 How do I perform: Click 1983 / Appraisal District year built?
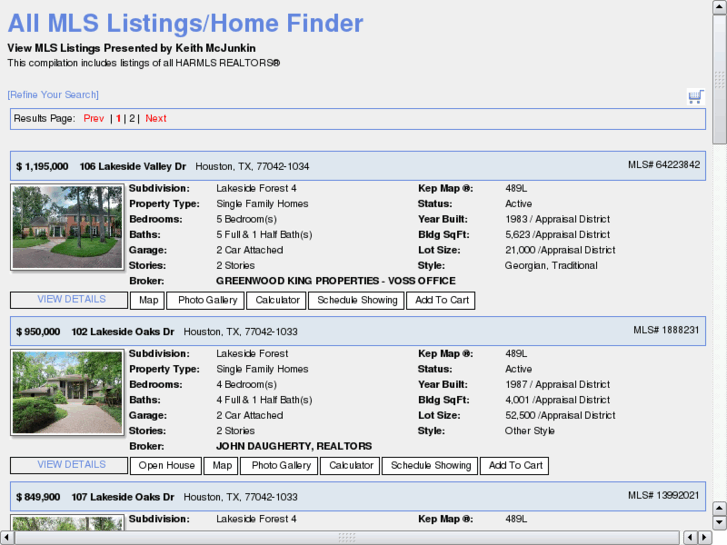click(x=557, y=219)
